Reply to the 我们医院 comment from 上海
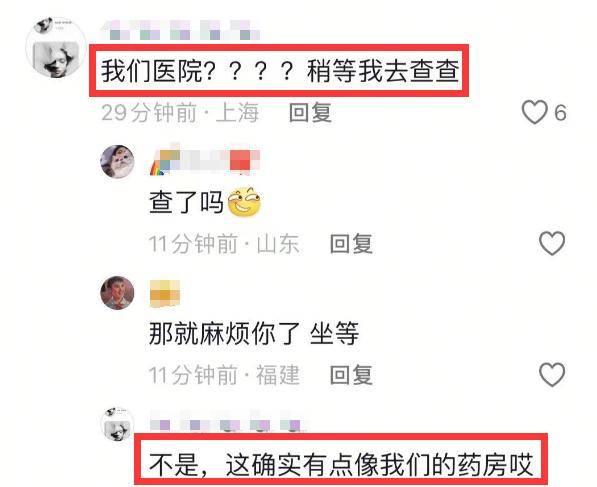The image size is (597, 487). [310, 113]
